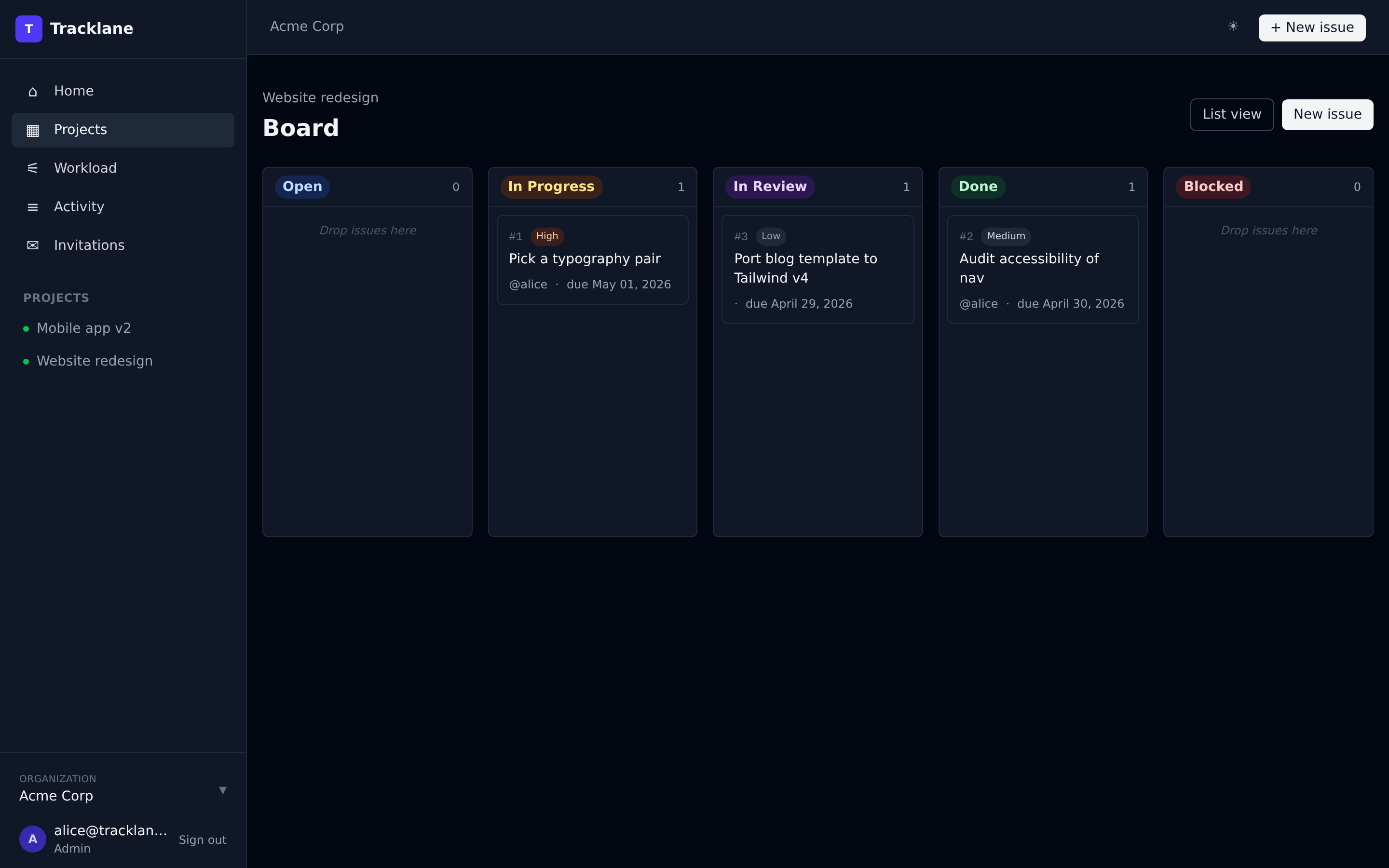
Task: Click due April 30, 2026 date
Action: point(1071,304)
